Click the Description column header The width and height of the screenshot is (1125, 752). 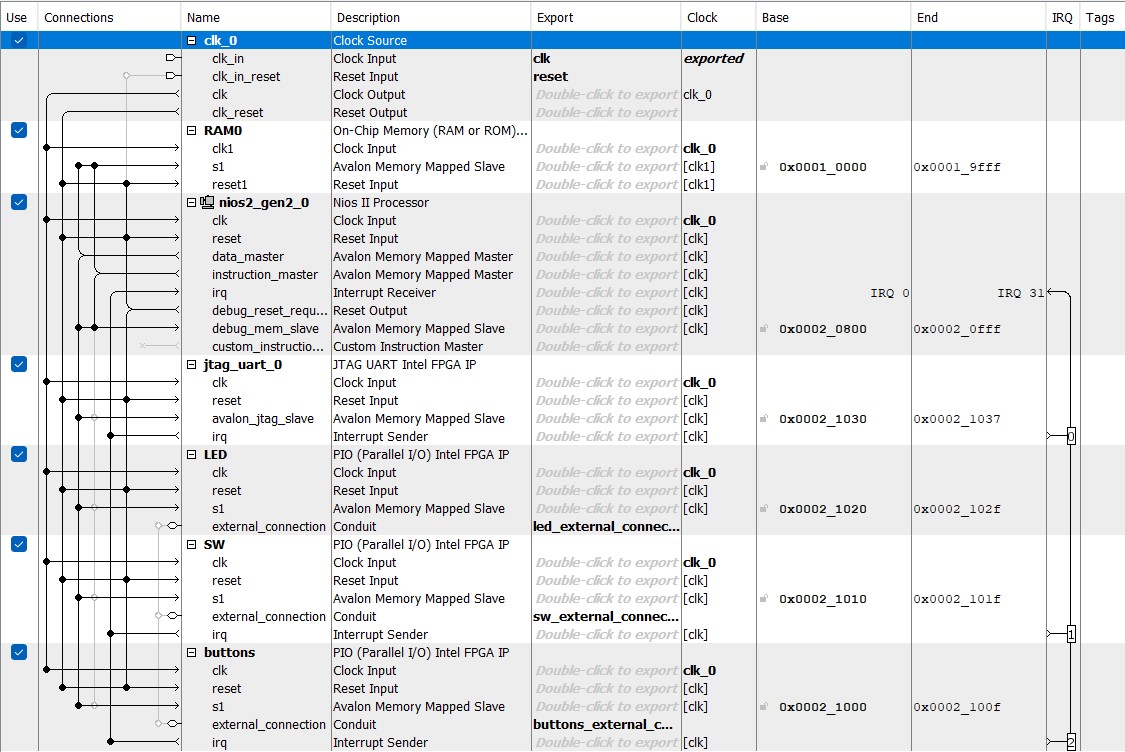(x=430, y=17)
